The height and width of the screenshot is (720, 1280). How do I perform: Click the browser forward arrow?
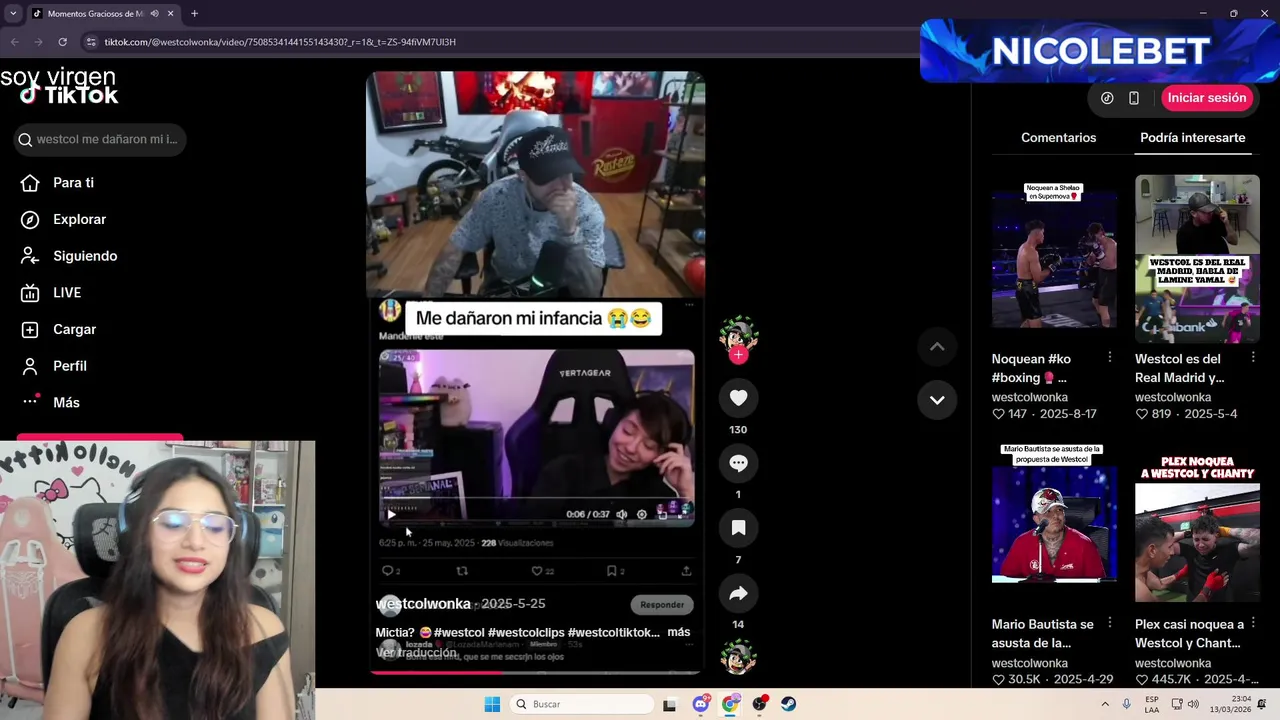pos(39,42)
